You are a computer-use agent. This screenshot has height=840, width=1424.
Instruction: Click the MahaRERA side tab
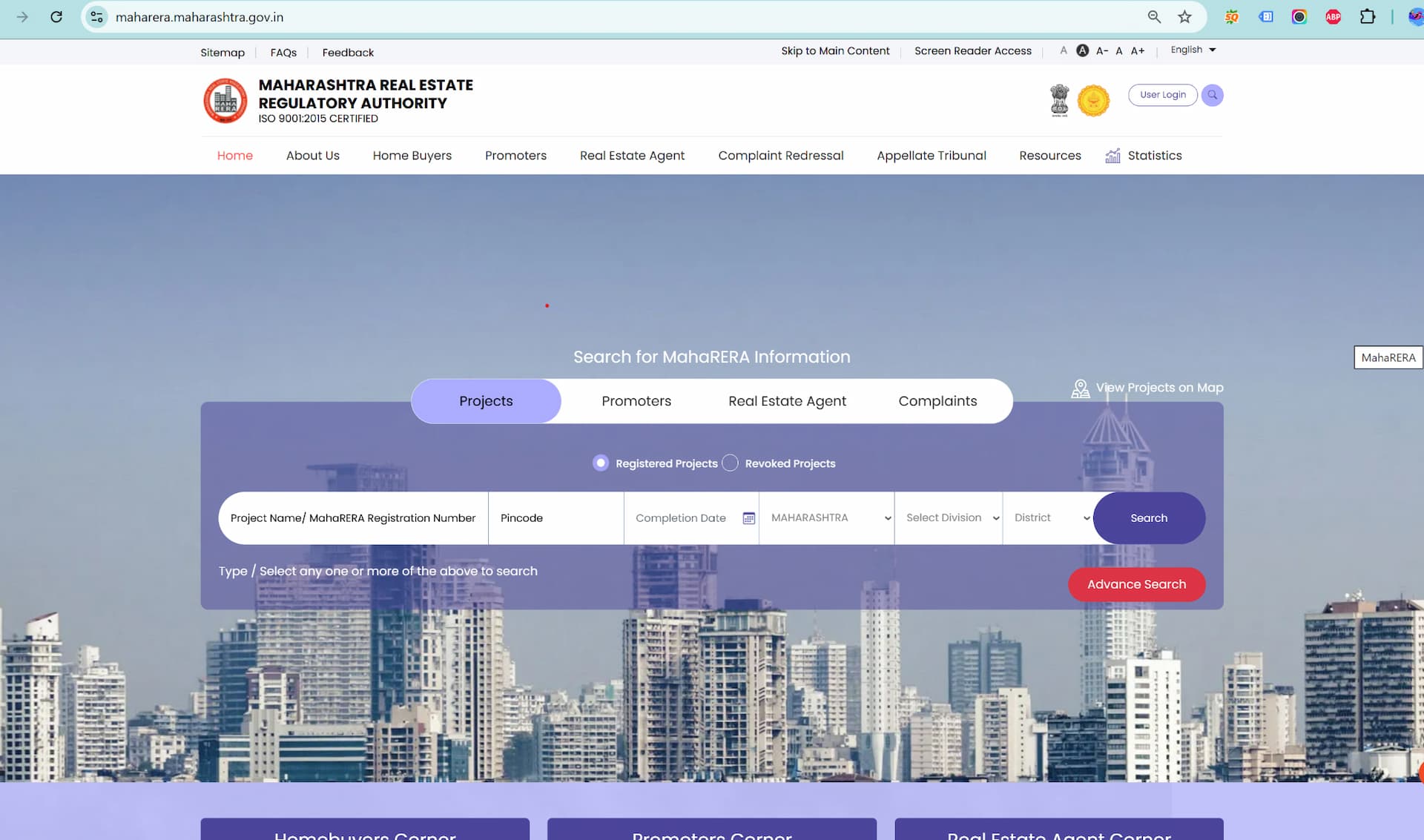pos(1388,357)
